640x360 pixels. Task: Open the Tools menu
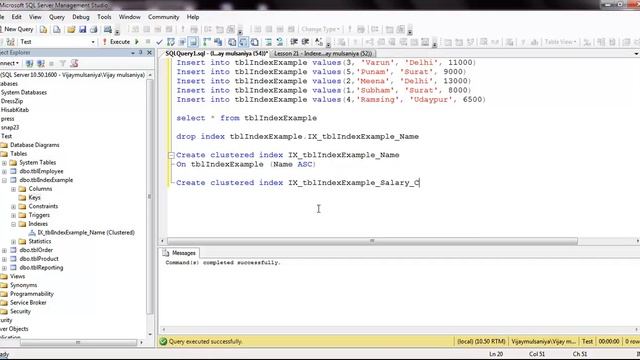[x=104, y=17]
